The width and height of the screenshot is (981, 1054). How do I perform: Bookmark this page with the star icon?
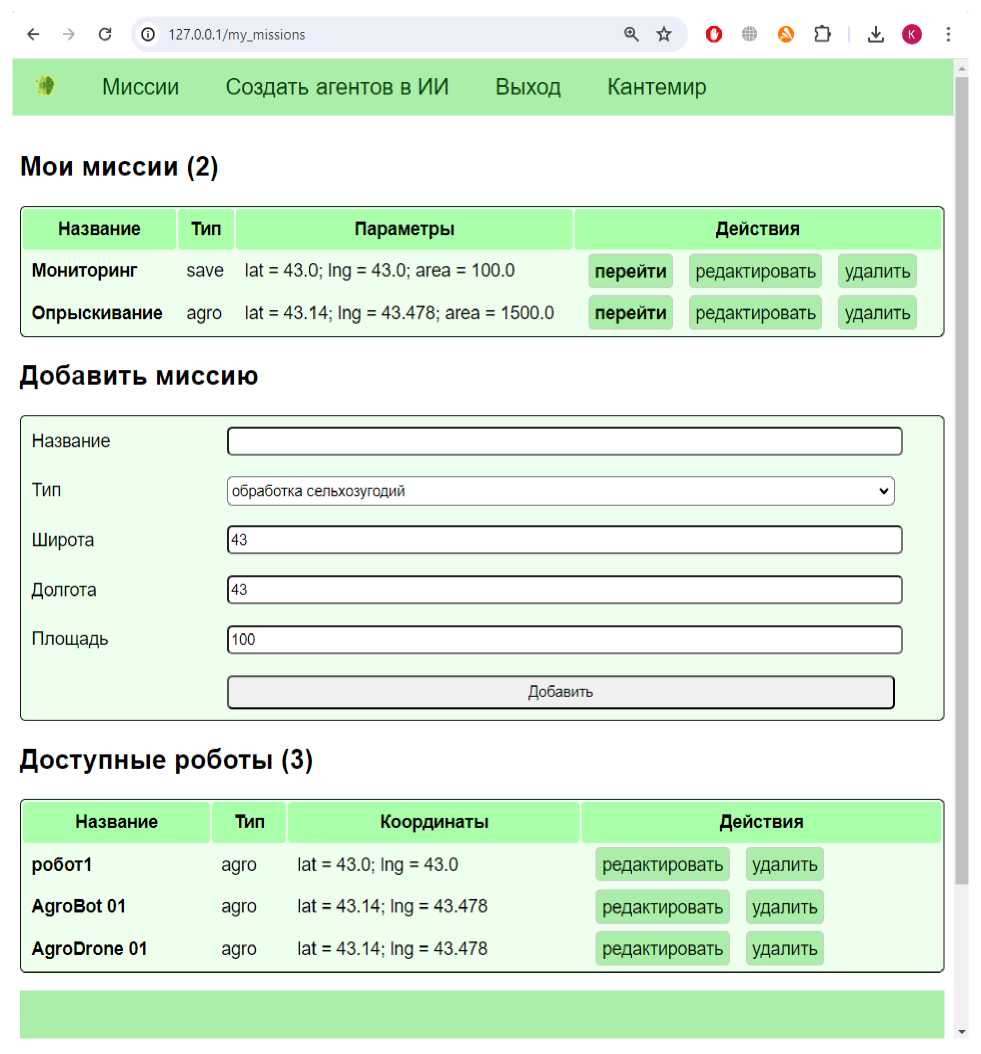click(664, 34)
